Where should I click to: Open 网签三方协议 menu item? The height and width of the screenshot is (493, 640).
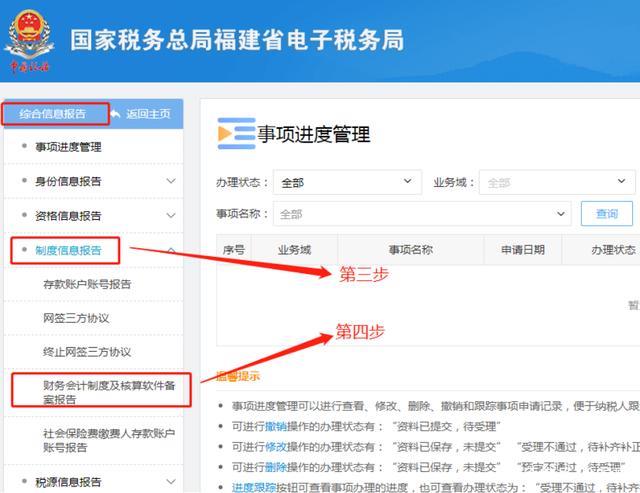pyautogui.click(x=76, y=318)
